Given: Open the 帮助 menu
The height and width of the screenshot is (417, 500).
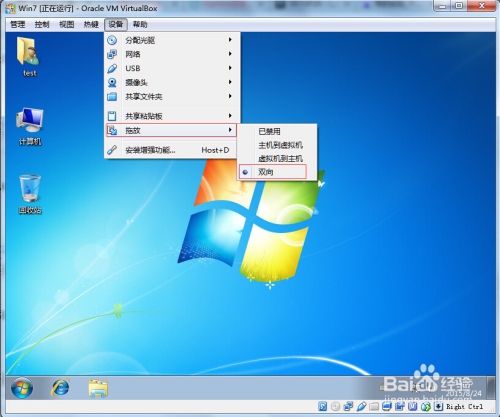Looking at the screenshot, I should pyautogui.click(x=140, y=24).
